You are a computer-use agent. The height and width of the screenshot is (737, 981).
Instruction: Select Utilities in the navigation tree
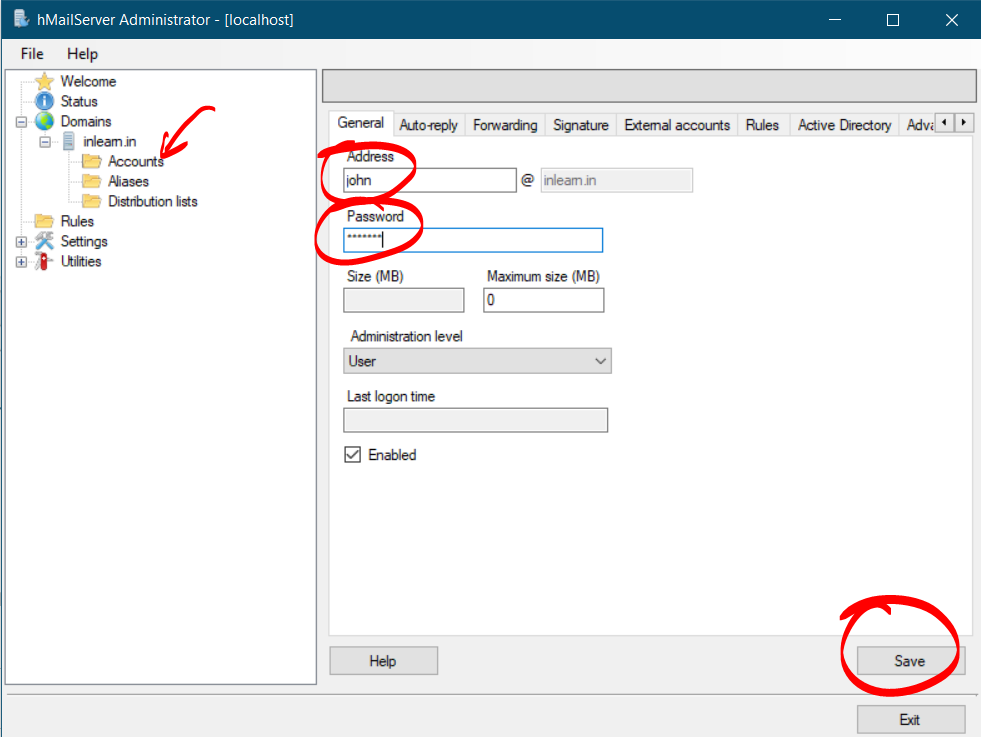(81, 262)
